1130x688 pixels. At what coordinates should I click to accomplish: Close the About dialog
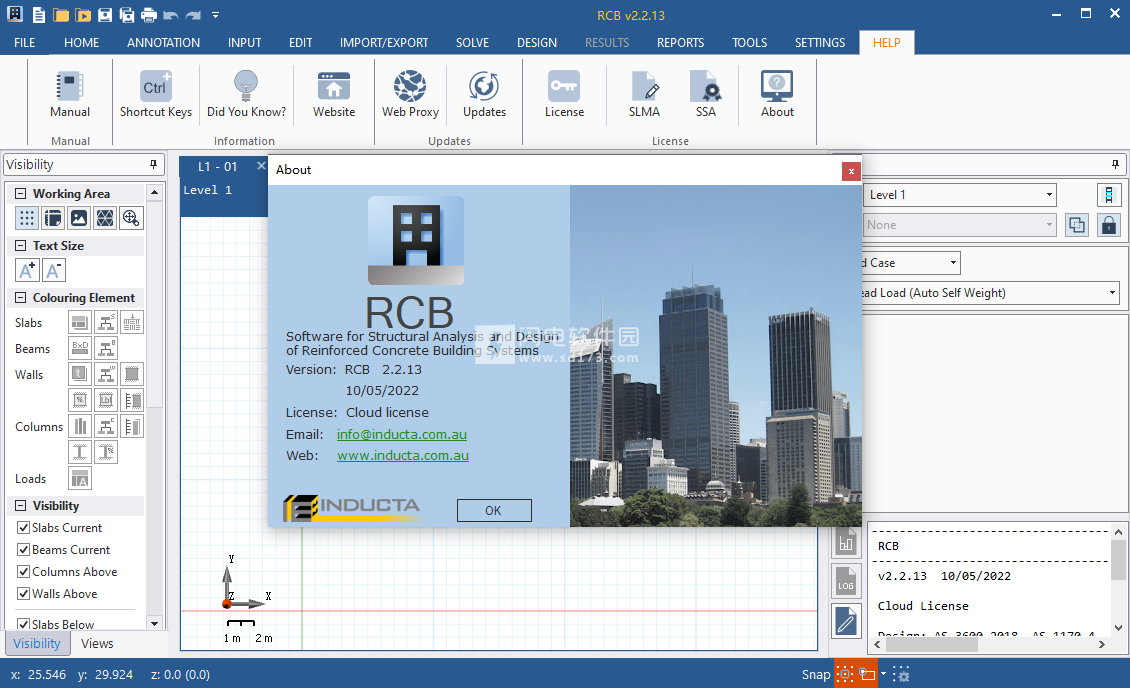851,171
